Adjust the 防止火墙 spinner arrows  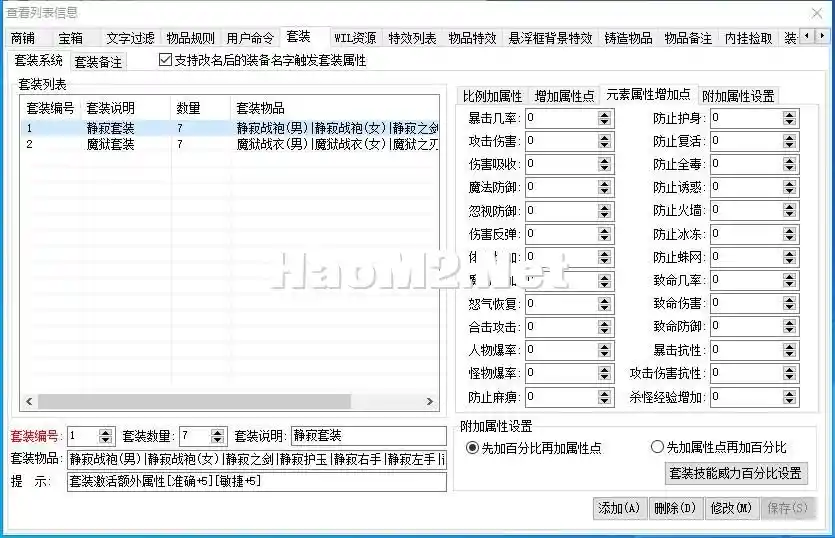(789, 211)
